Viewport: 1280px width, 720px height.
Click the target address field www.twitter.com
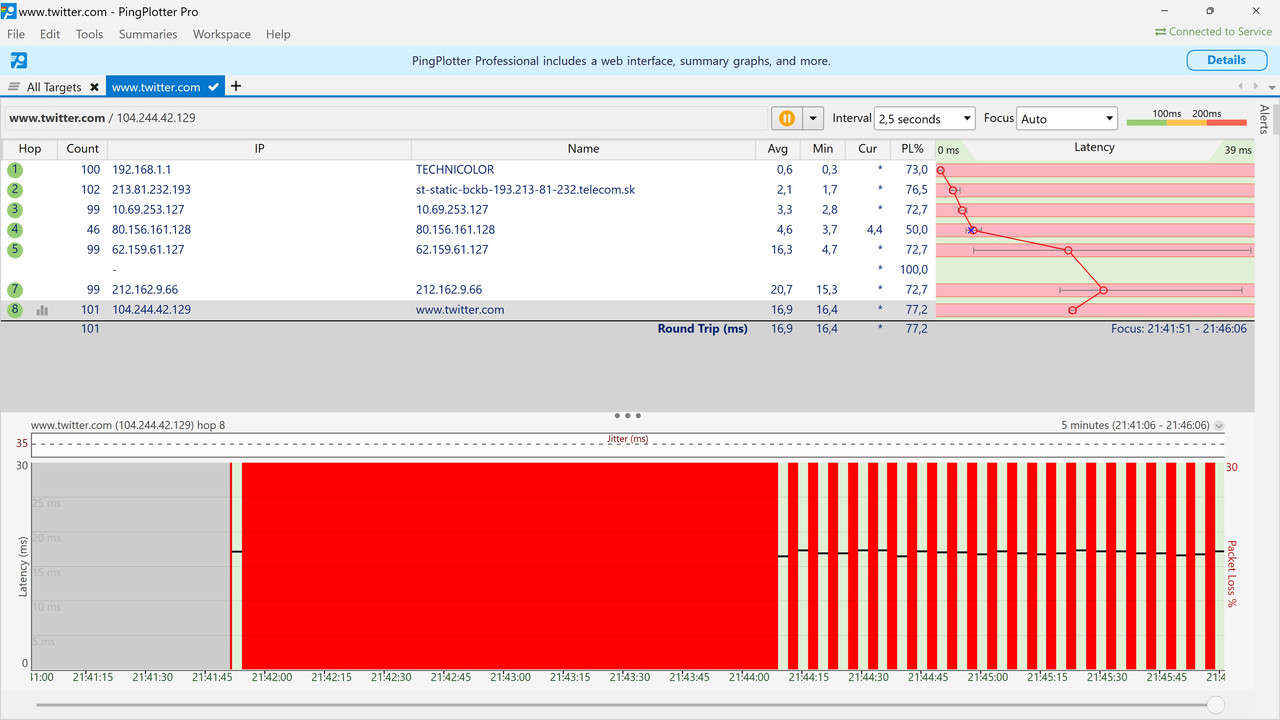[x=385, y=118]
